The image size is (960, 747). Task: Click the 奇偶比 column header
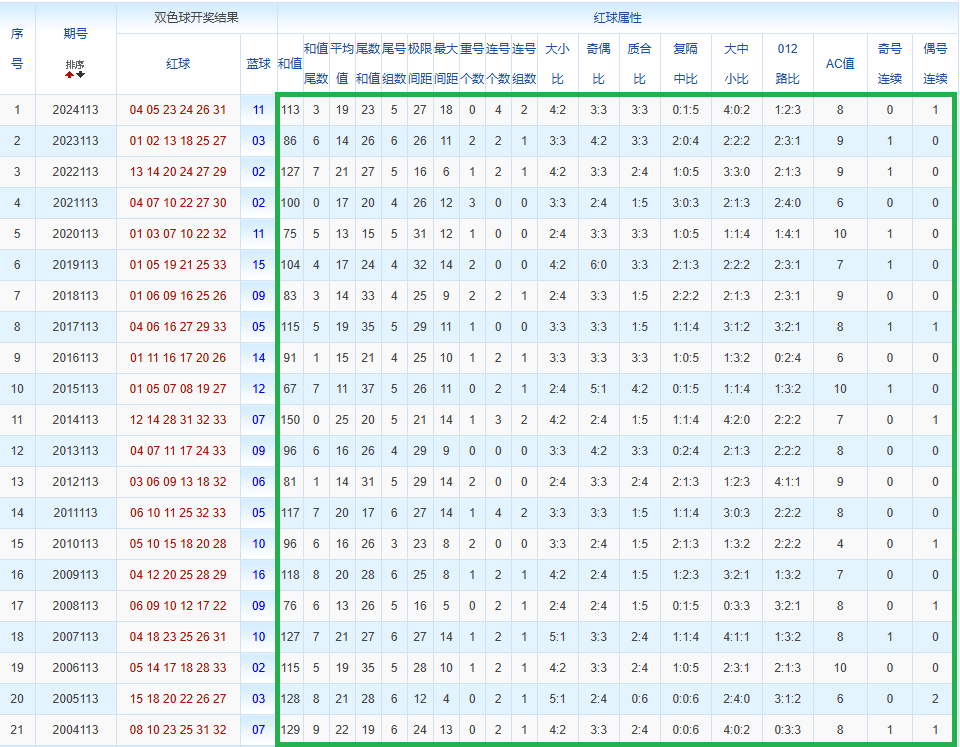point(598,64)
